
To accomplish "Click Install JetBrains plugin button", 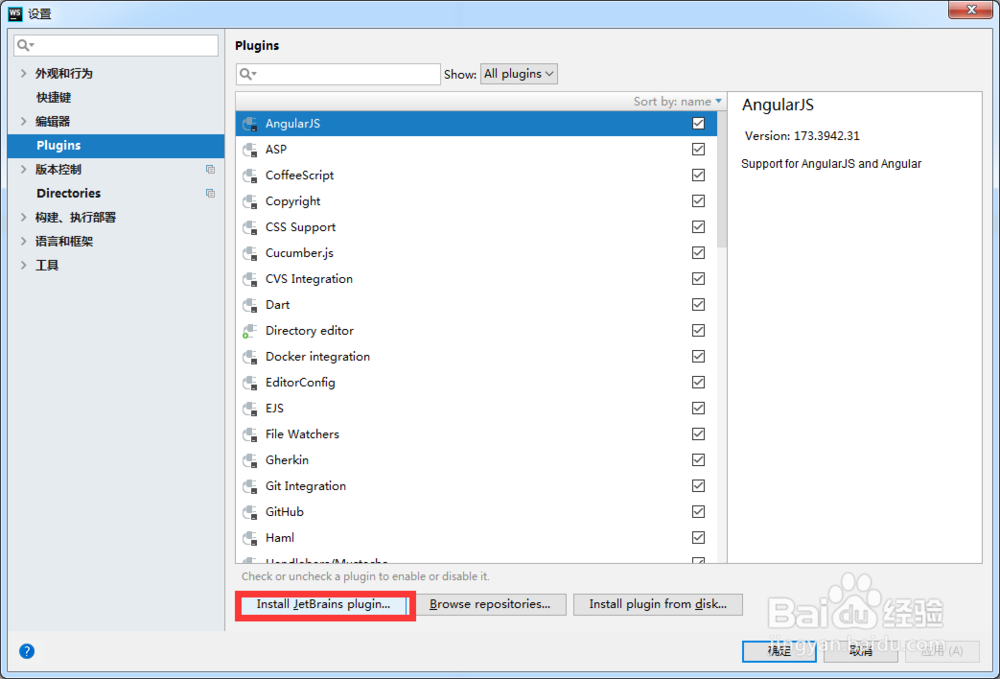I will coord(323,604).
